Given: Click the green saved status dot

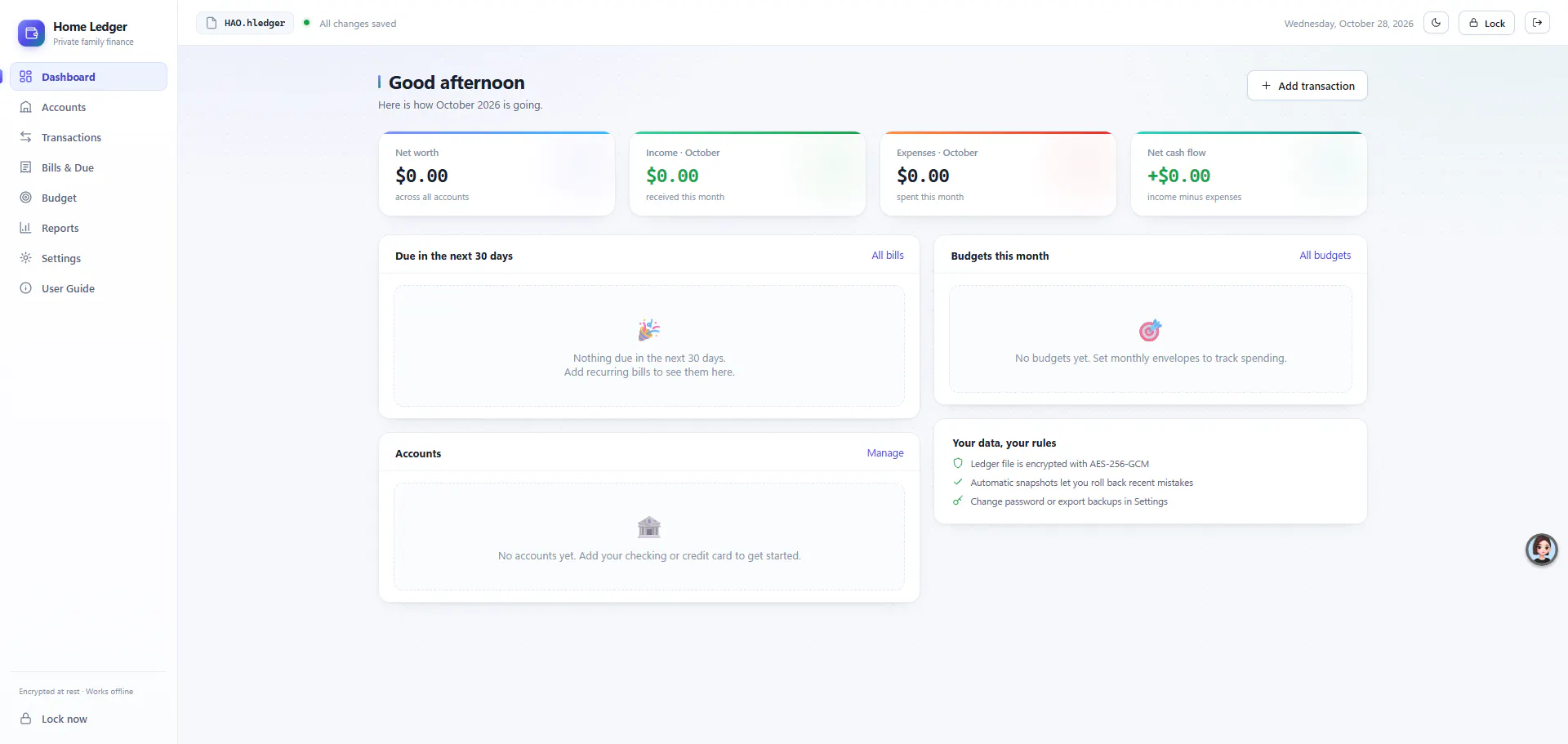Looking at the screenshot, I should 306,23.
